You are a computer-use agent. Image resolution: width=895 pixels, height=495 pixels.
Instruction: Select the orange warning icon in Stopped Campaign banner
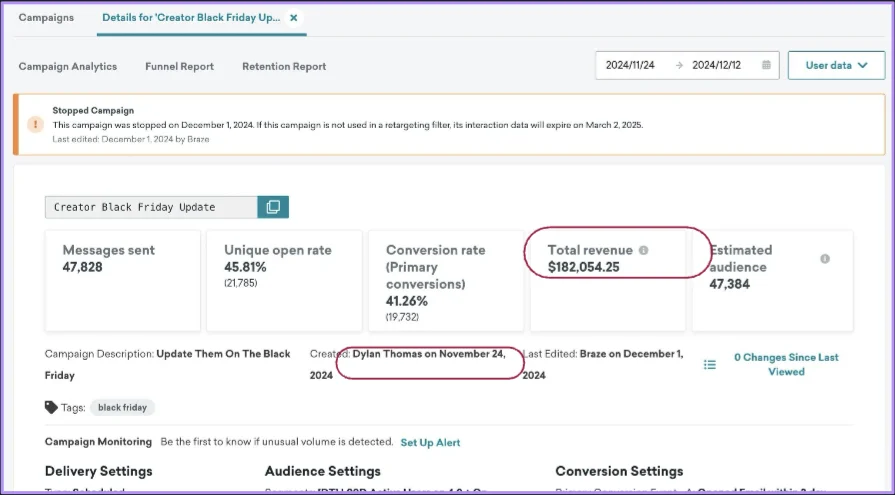tap(35, 124)
